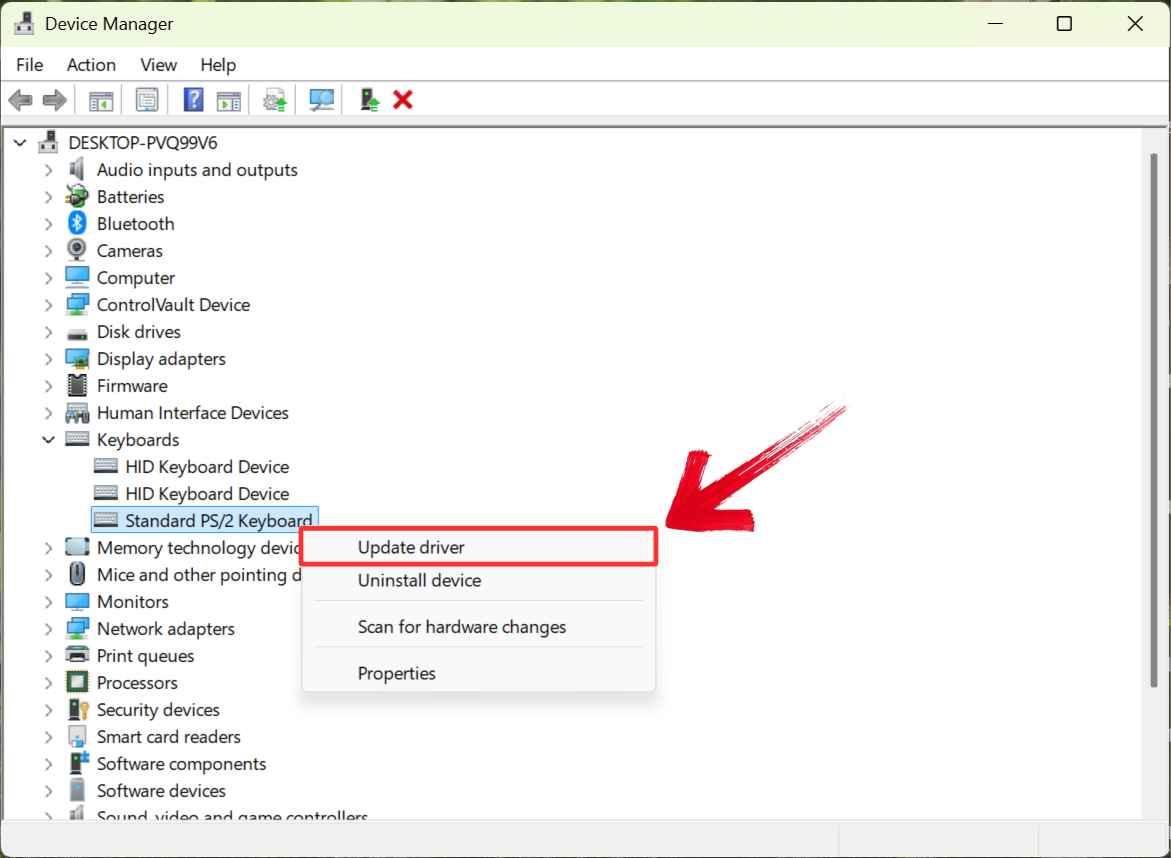
Task: Click Scan for hardware changes monitor icon
Action: (322, 100)
